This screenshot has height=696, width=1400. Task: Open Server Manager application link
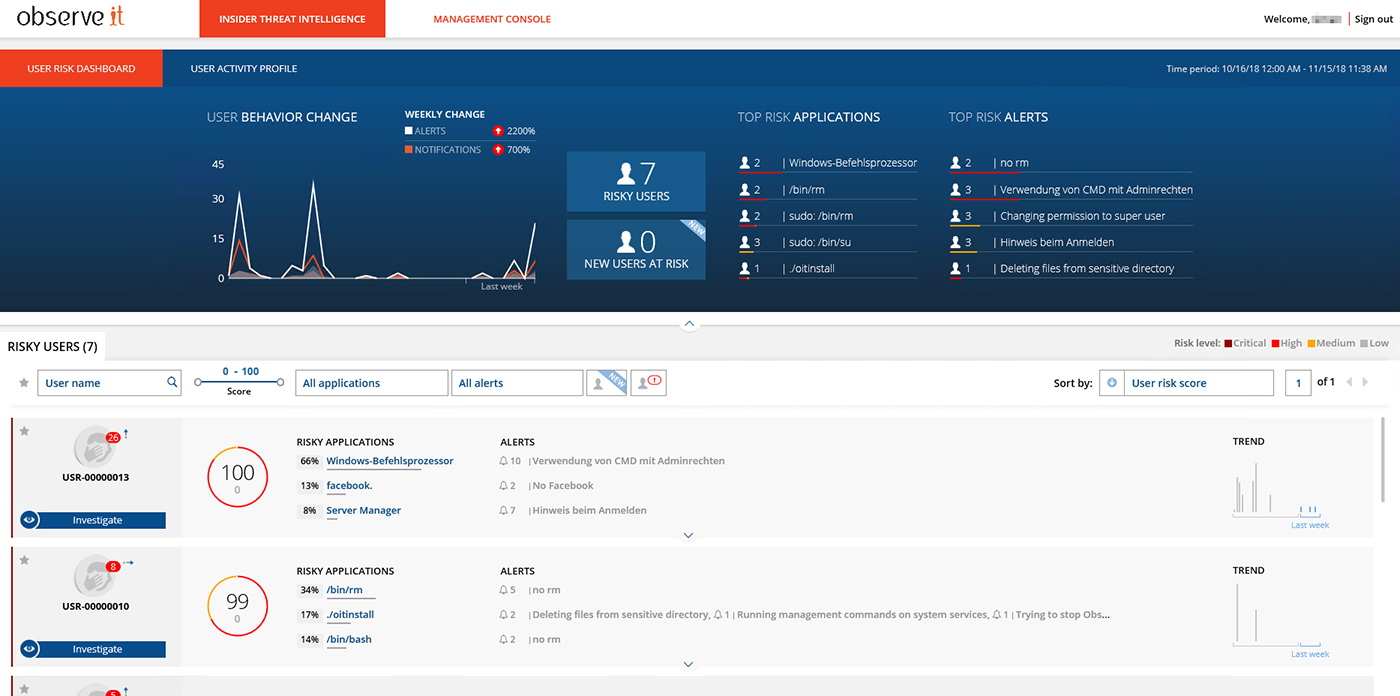[x=364, y=510]
